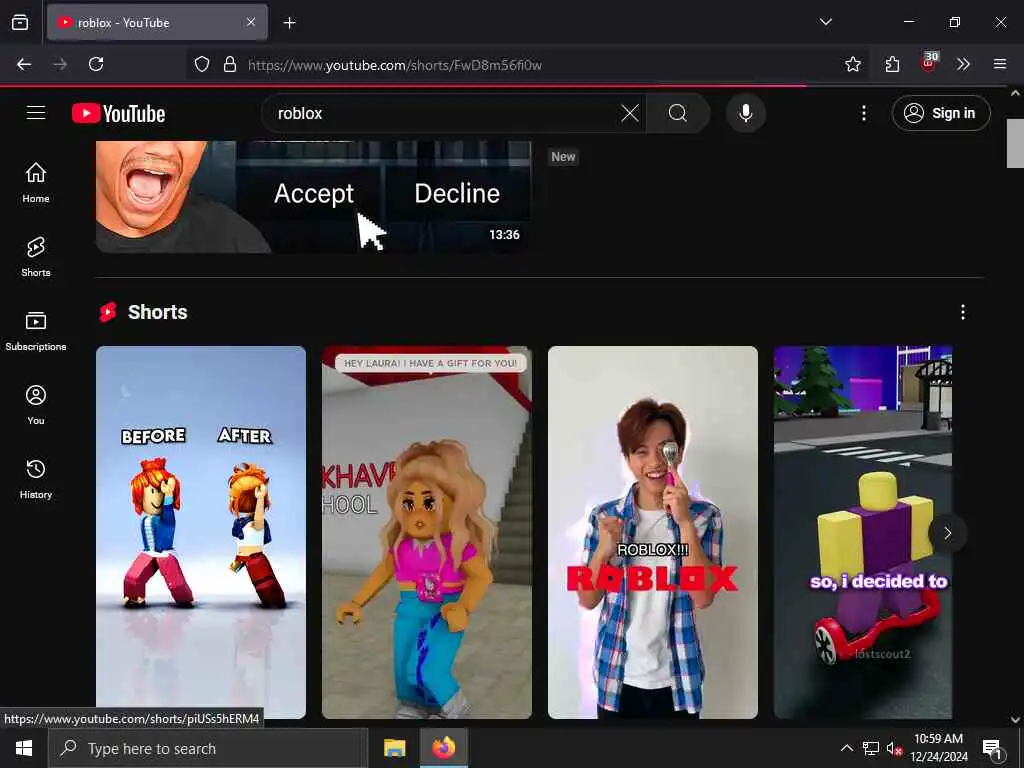Screen dimensions: 1024x768
Task: Click the padlock site info icon
Action: click(230, 64)
